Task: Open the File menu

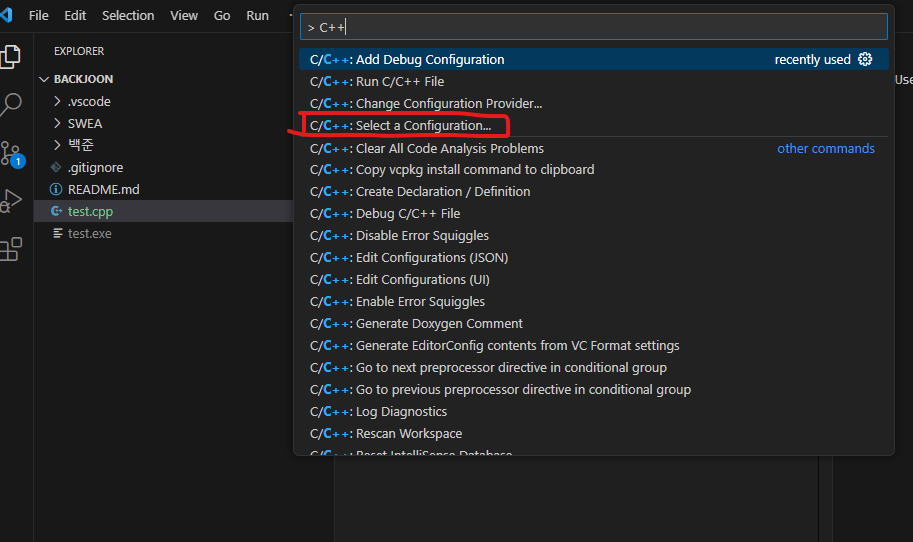Action: 38,16
